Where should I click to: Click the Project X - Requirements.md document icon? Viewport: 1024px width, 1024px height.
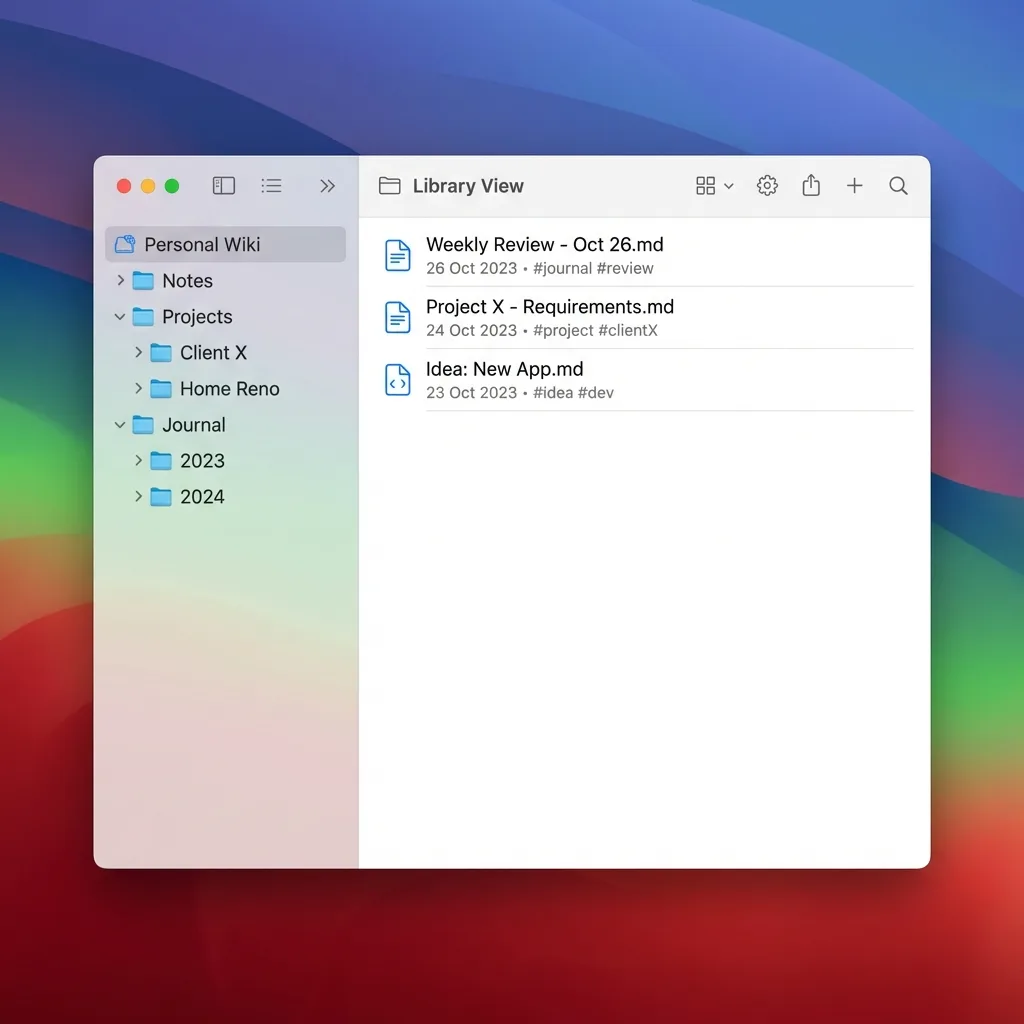coord(398,318)
